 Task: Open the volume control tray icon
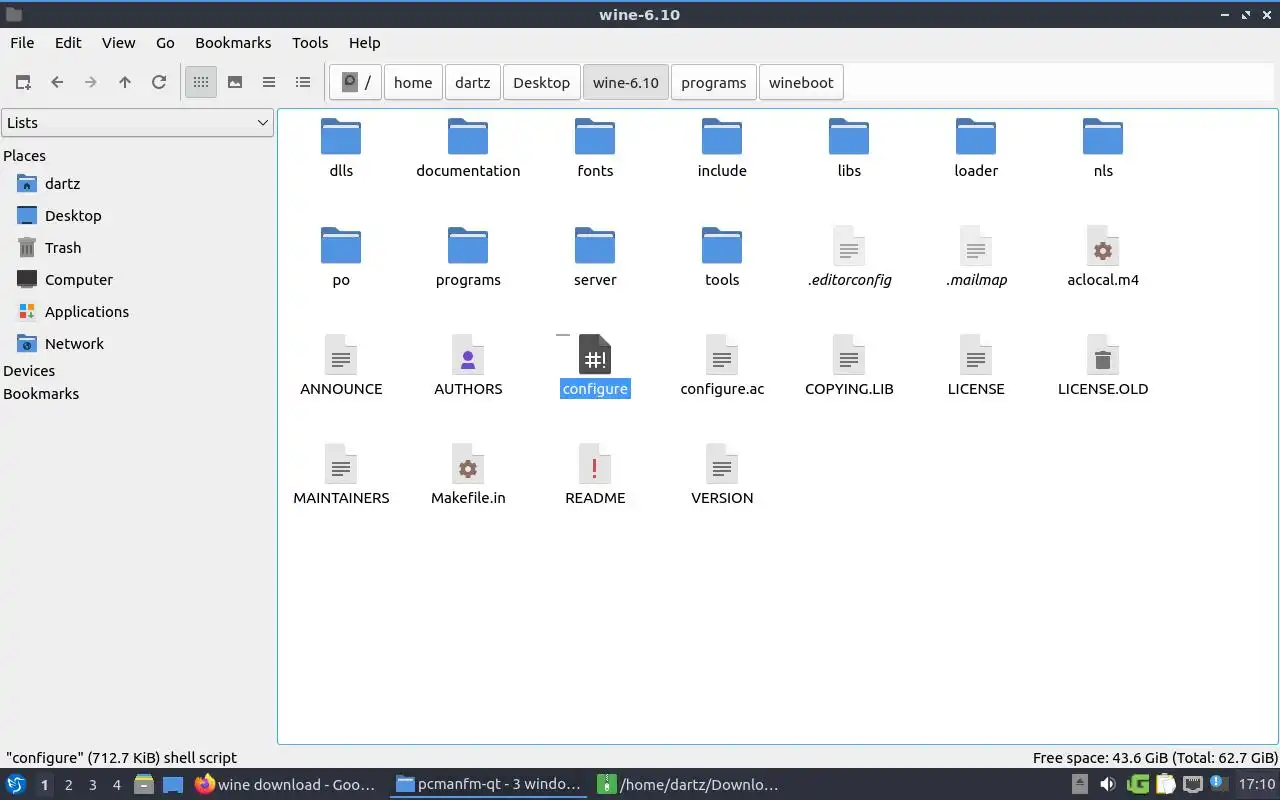[x=1108, y=785]
